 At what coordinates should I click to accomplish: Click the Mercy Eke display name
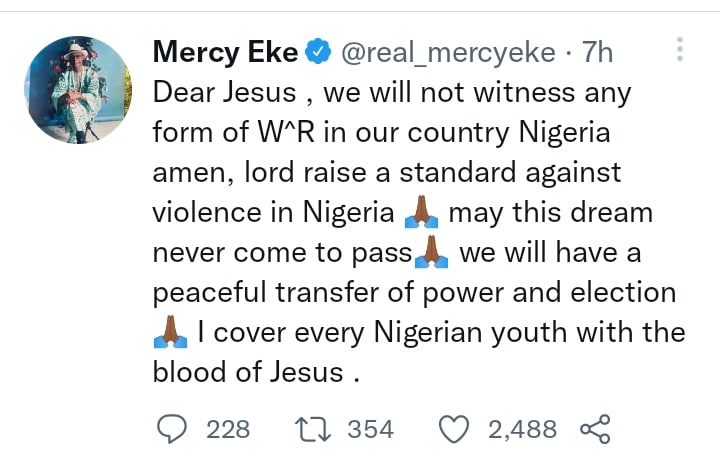pos(225,51)
